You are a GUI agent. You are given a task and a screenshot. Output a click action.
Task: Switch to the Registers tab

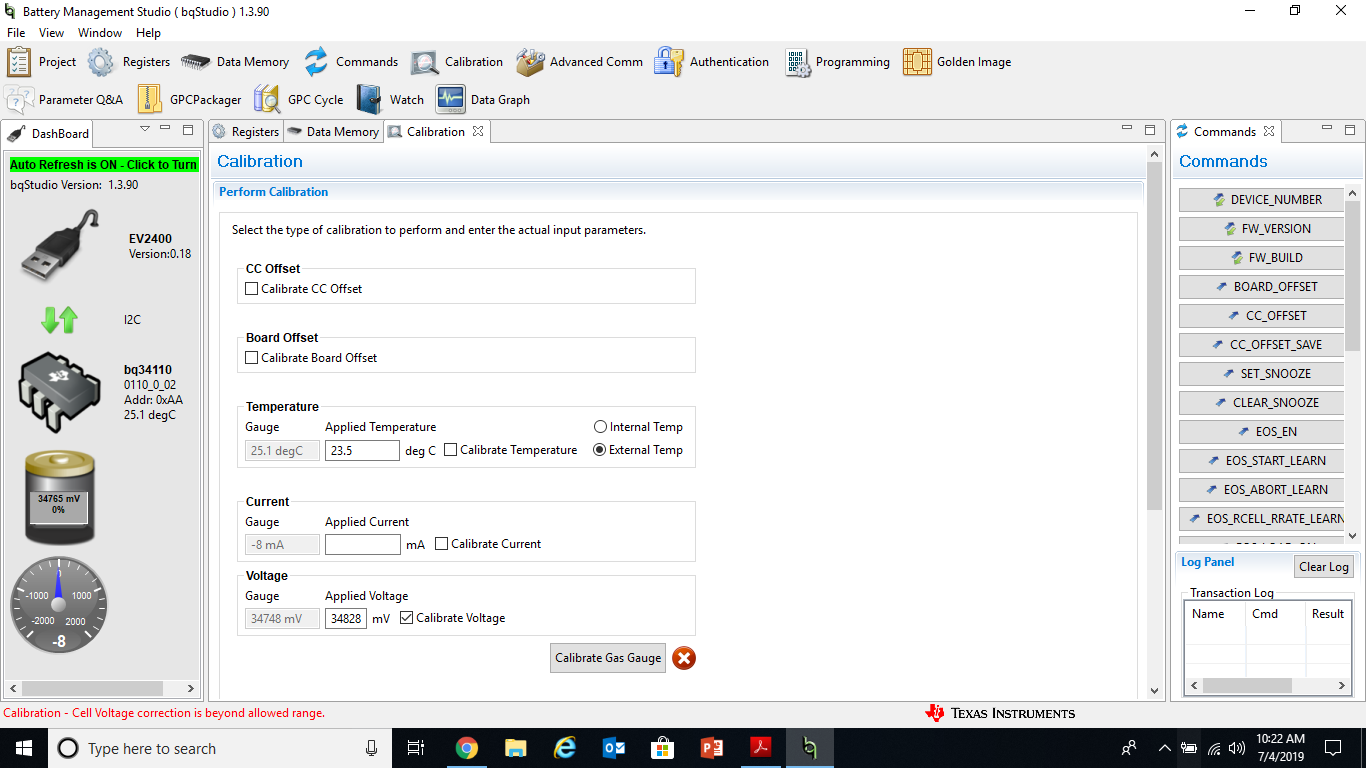[x=246, y=132]
